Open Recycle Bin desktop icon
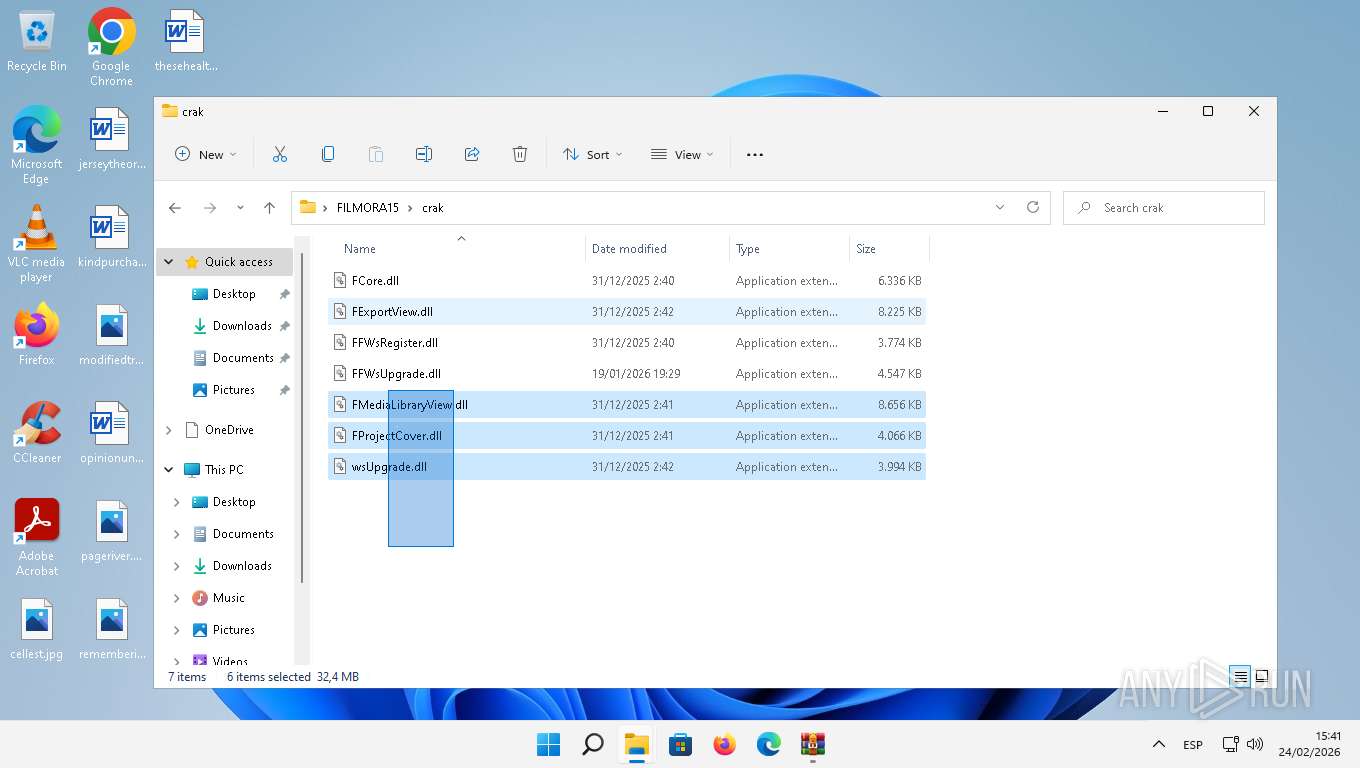Image resolution: width=1360 pixels, height=768 pixels. click(37, 42)
